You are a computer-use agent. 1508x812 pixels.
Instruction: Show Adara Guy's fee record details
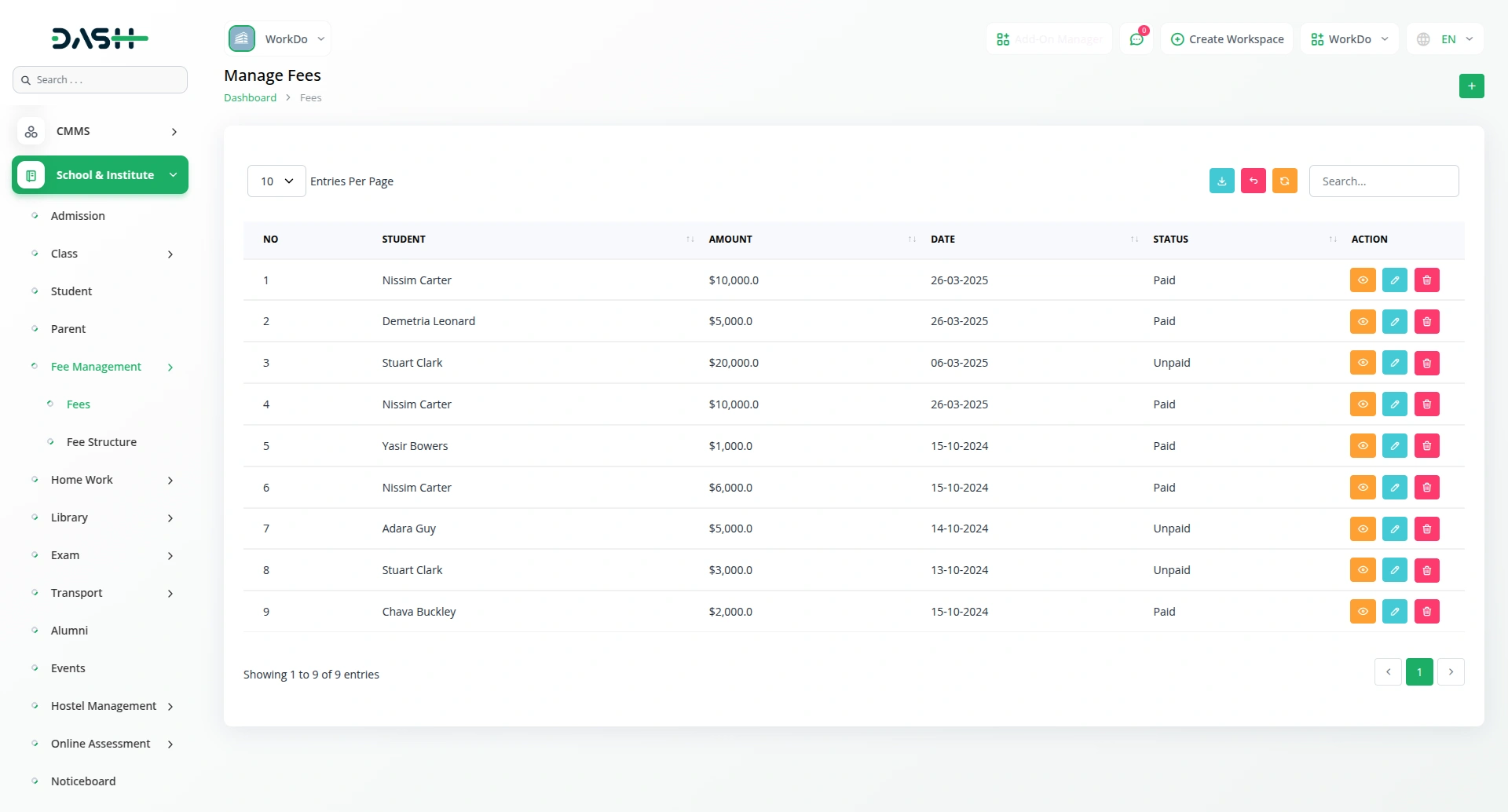pyautogui.click(x=1363, y=529)
